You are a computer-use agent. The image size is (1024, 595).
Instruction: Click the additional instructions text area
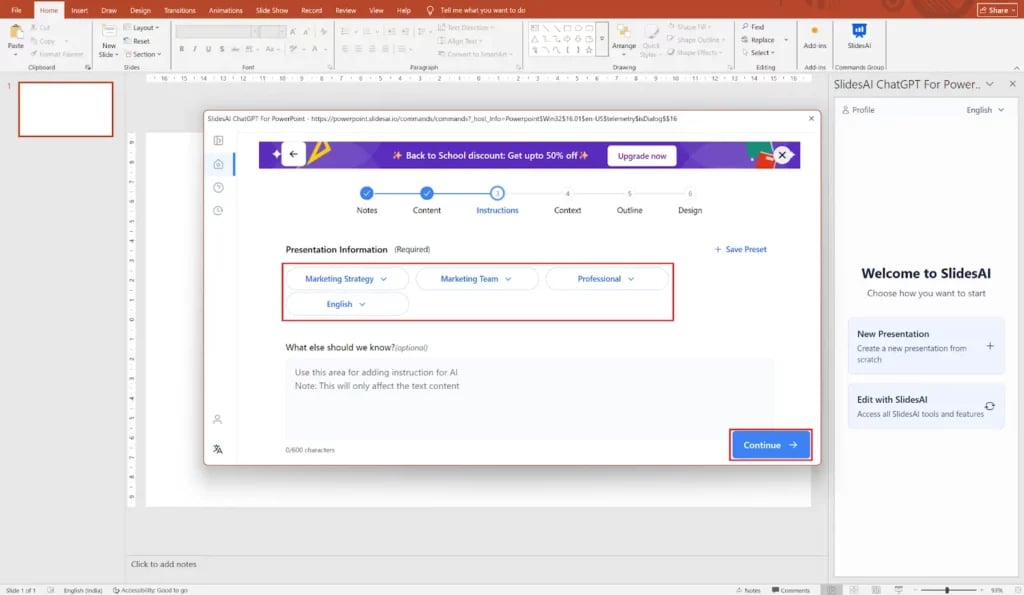(x=529, y=398)
